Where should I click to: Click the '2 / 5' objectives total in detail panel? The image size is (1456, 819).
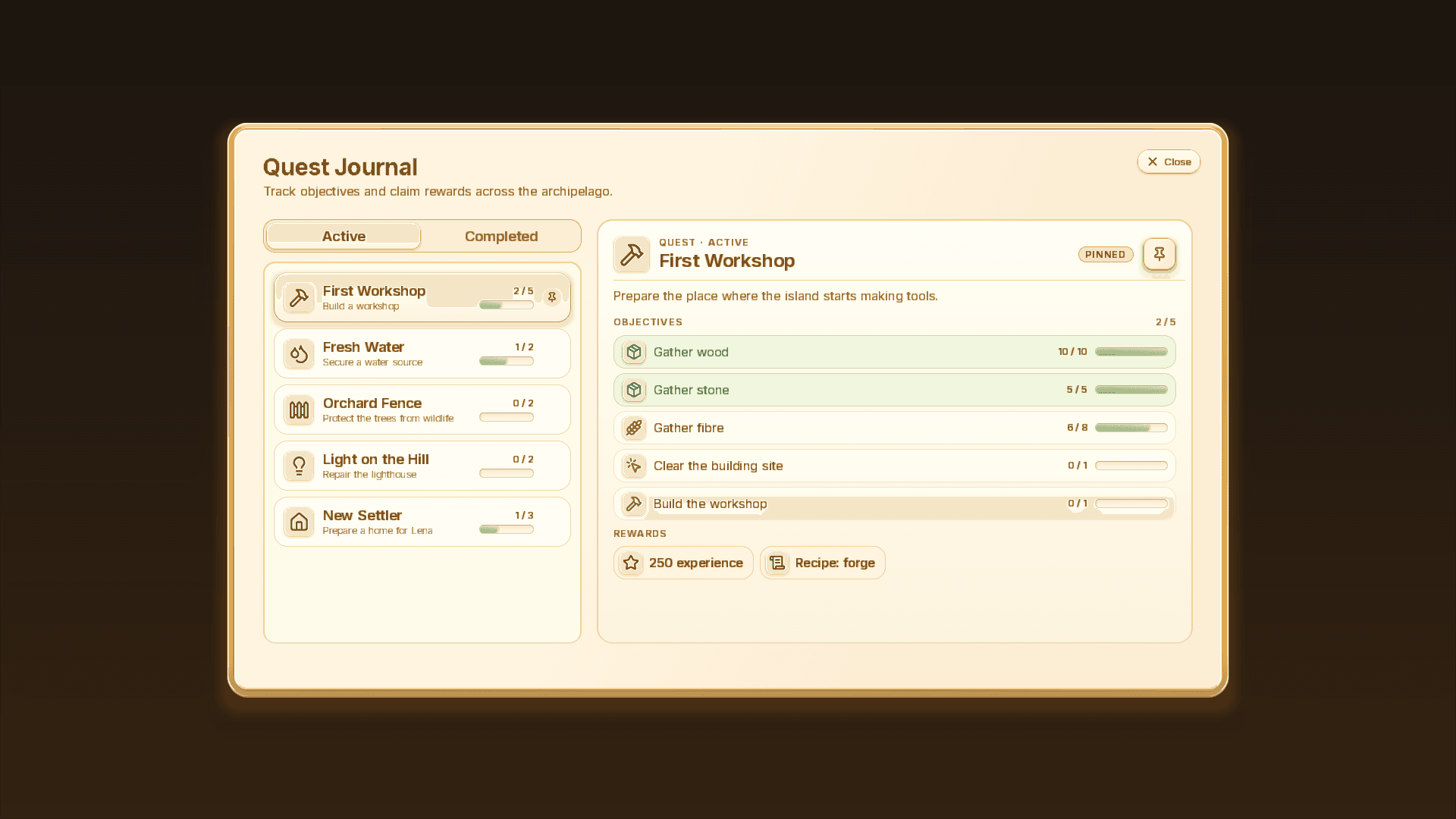click(1166, 322)
